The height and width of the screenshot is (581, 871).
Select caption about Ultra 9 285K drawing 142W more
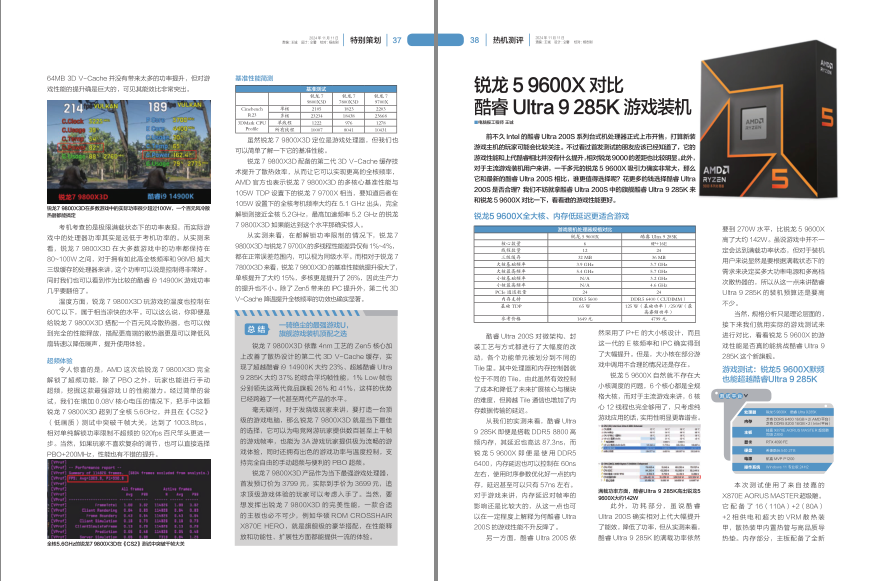(x=649, y=494)
